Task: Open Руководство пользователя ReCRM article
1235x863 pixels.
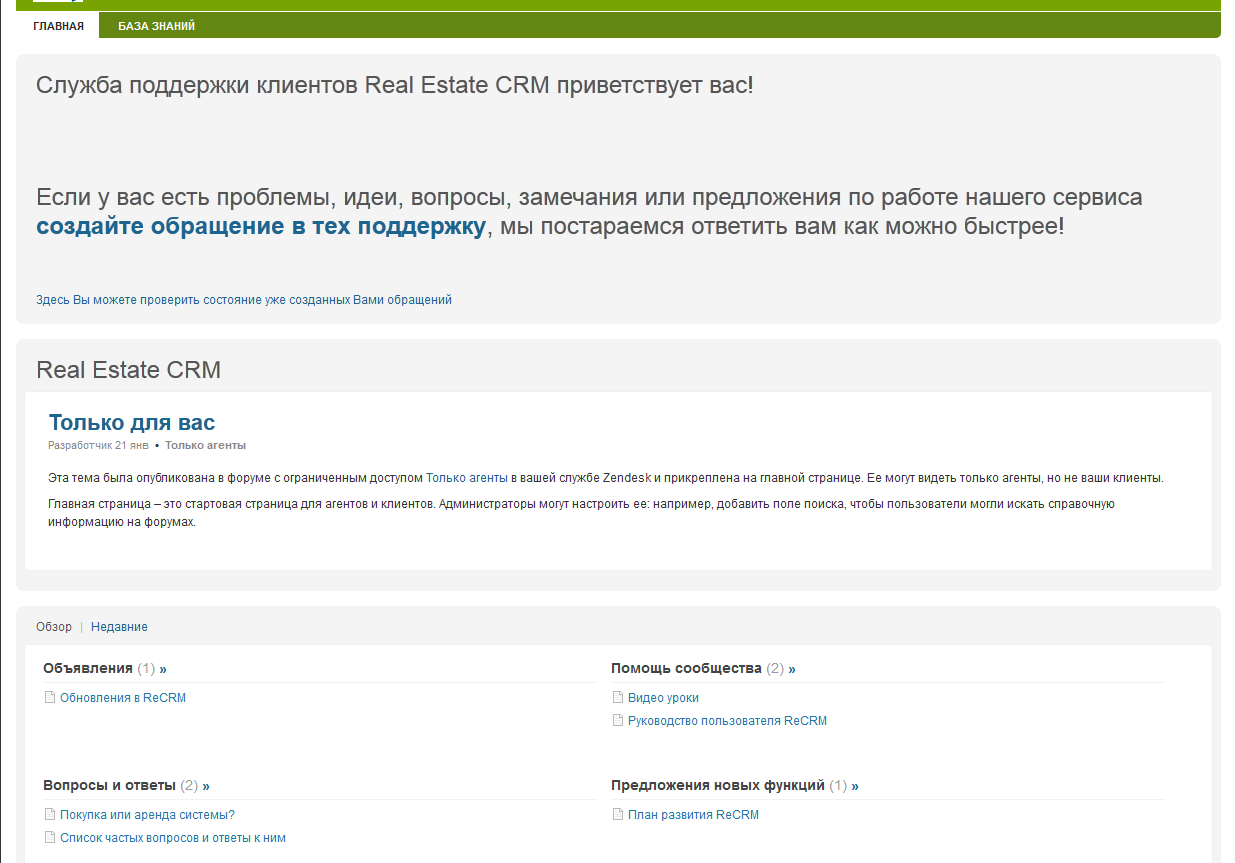Action: (x=727, y=721)
